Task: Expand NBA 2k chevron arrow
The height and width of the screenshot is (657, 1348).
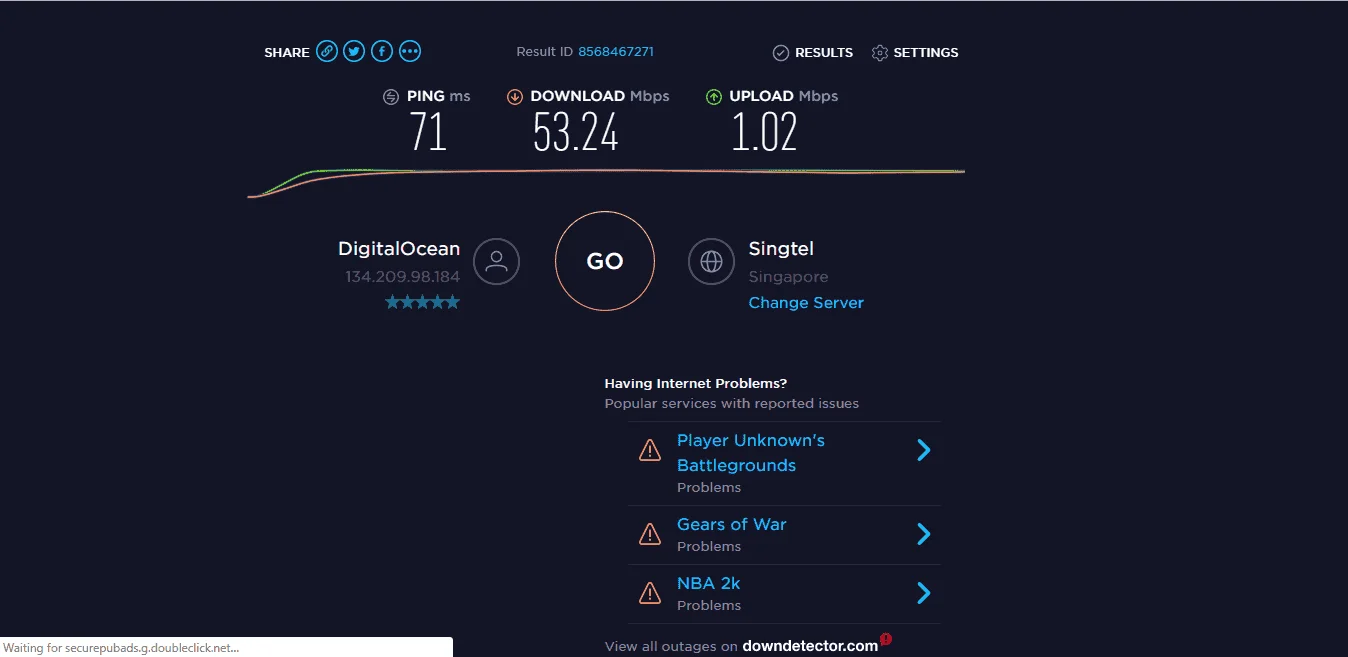Action: pos(924,593)
